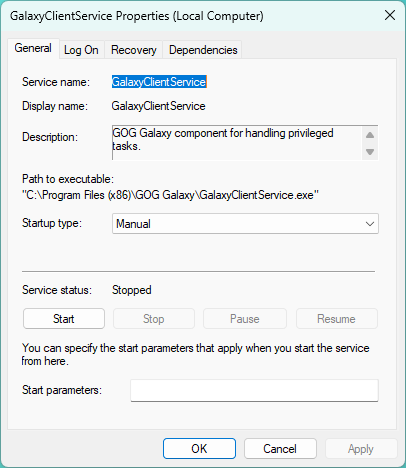Viewport: 406px width, 468px height.
Task: Click the Stopped service status text
Action: [x=132, y=290]
